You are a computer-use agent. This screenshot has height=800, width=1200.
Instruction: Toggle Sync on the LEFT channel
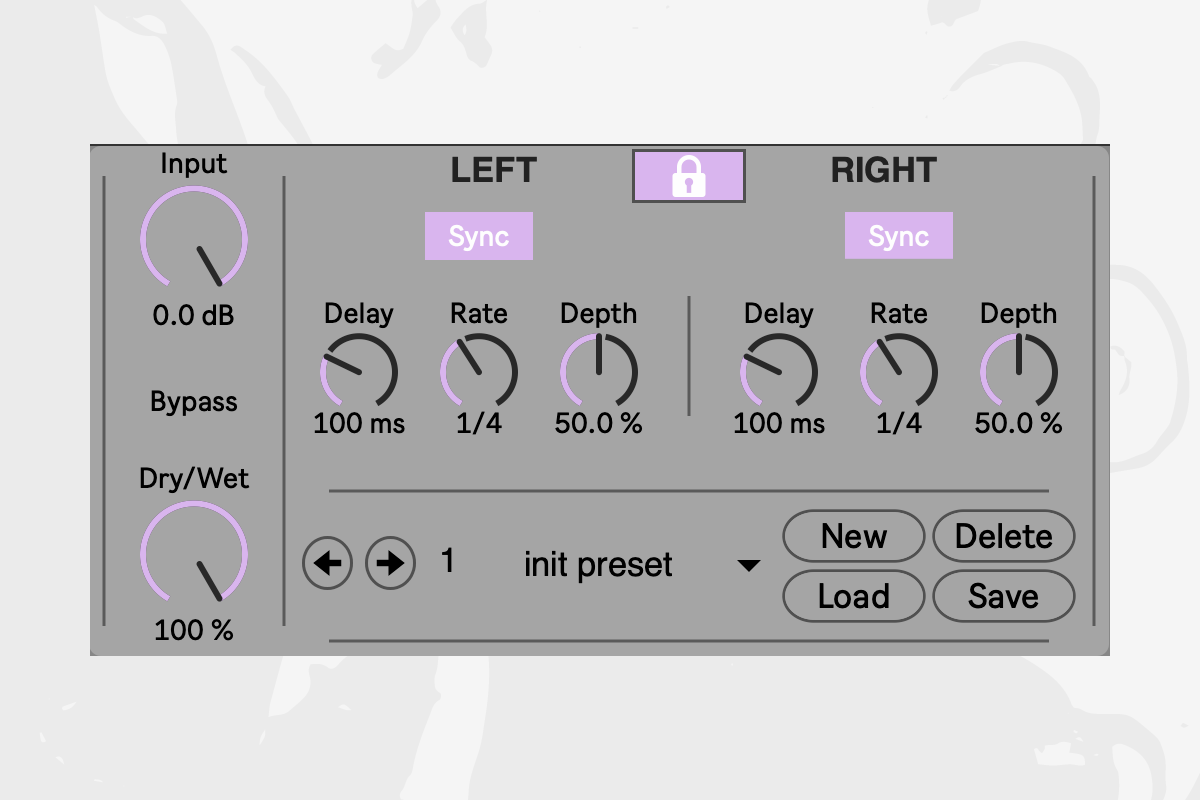coord(478,237)
